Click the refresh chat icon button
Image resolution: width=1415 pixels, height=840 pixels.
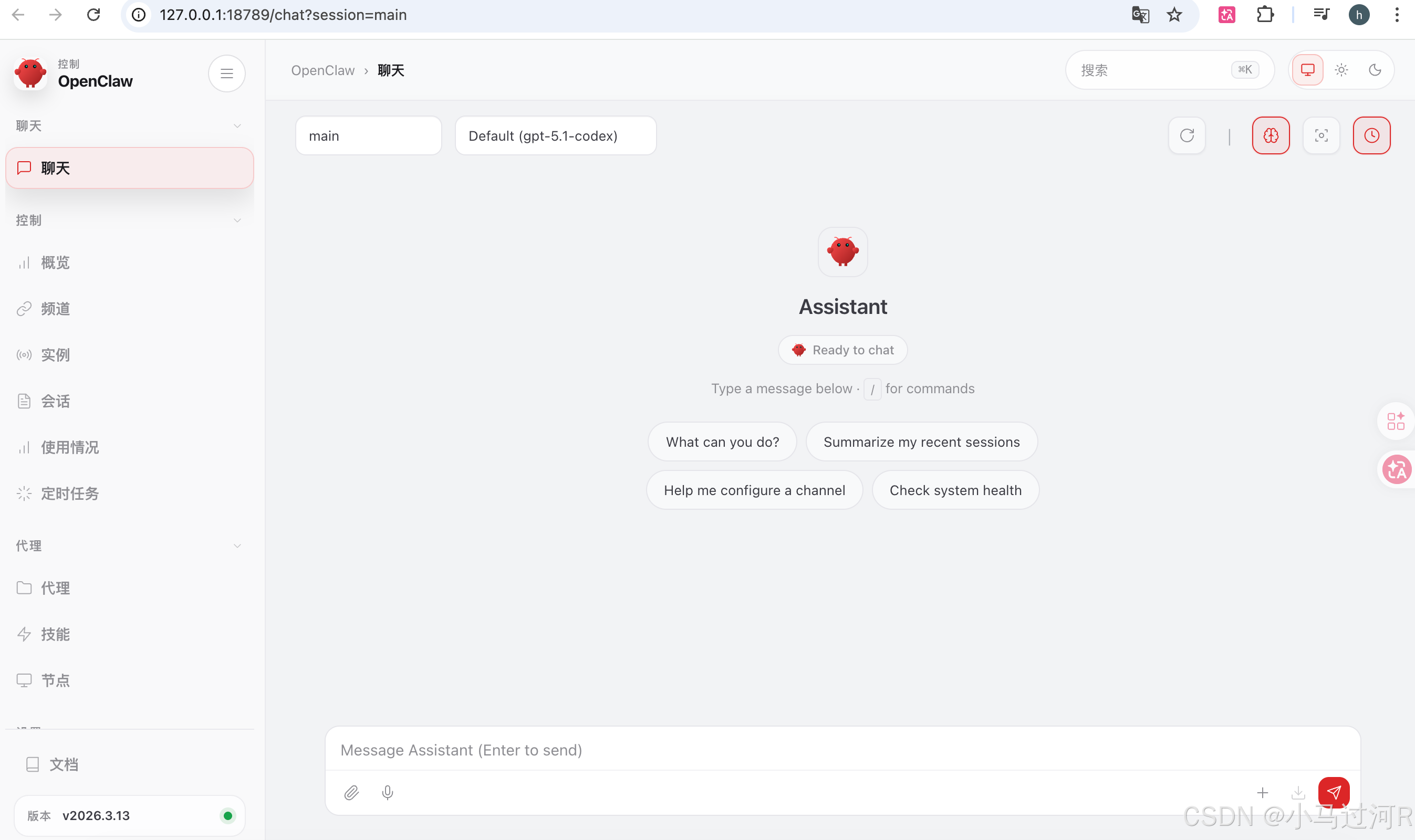1187,135
